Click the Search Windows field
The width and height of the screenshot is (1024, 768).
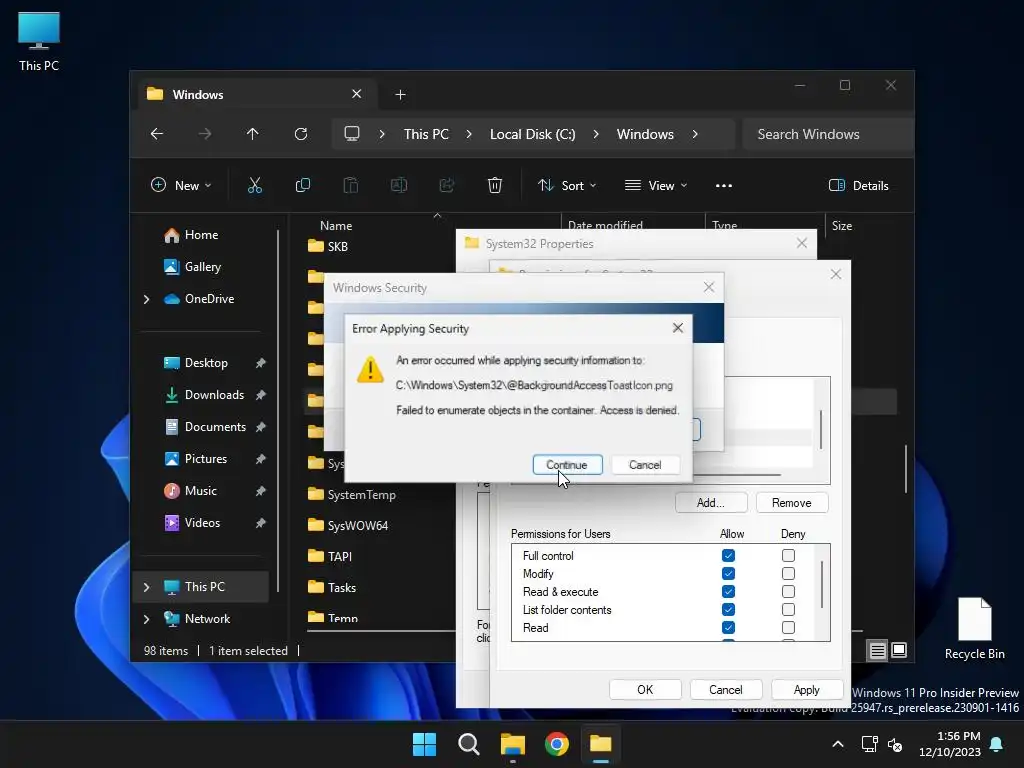tap(827, 134)
